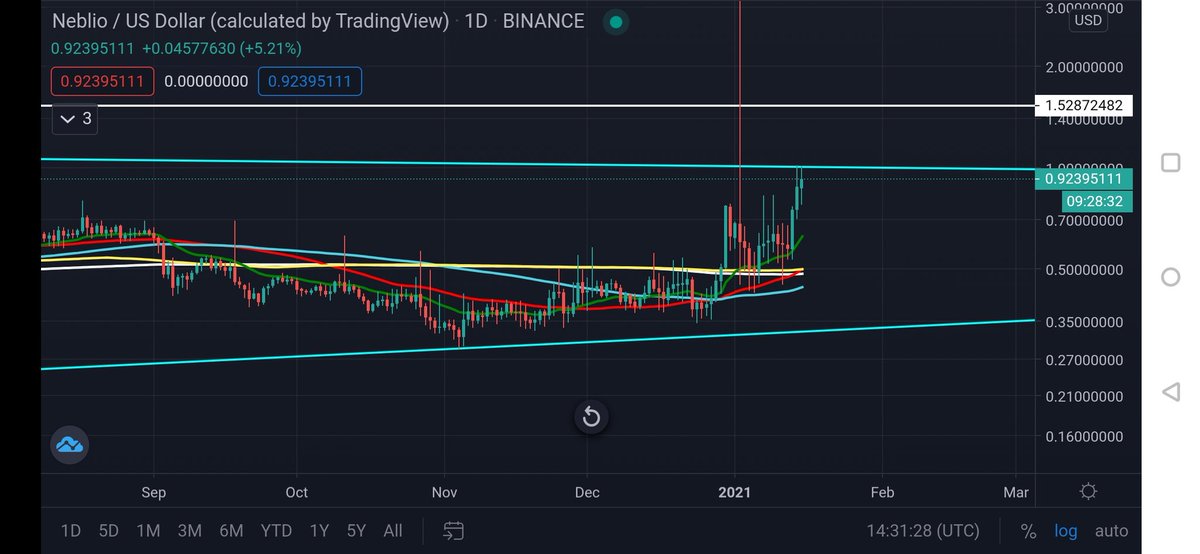Tap the Feb label on time axis
The height and width of the screenshot is (554, 1200).
click(882, 492)
